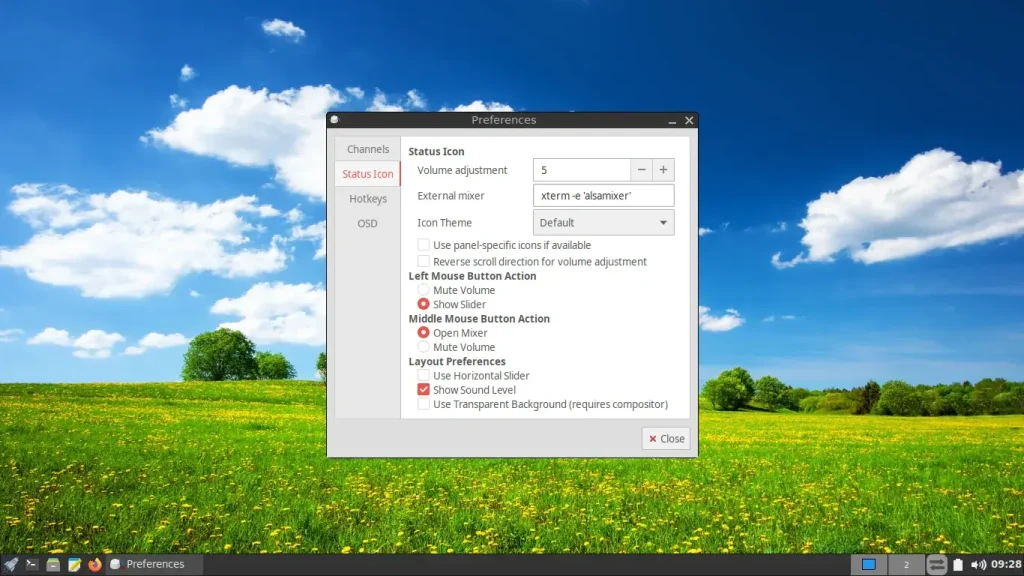Close Preferences with title bar X
The height and width of the screenshot is (576, 1024).
[x=689, y=120]
